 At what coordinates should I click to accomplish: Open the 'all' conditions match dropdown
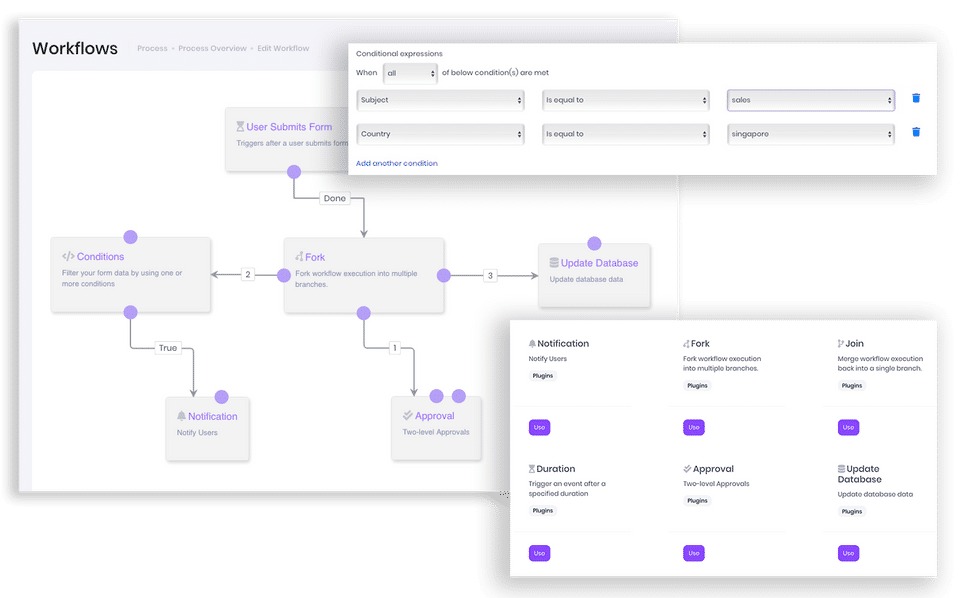[x=410, y=73]
